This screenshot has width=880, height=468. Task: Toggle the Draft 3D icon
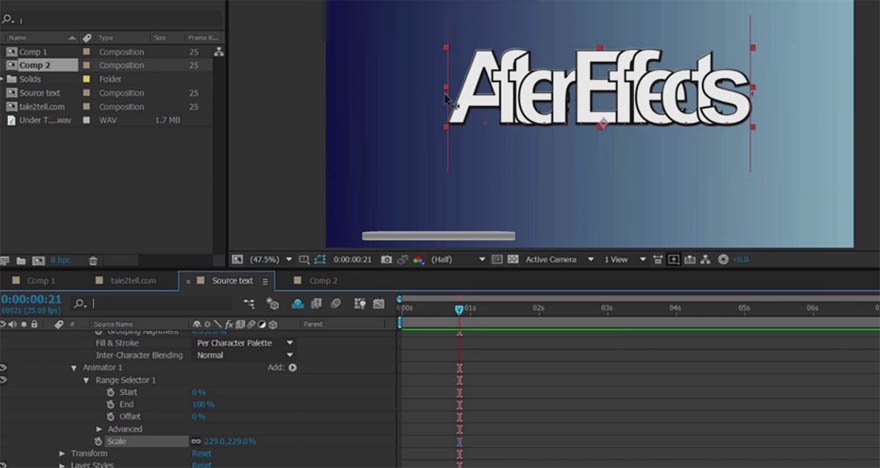(x=273, y=304)
